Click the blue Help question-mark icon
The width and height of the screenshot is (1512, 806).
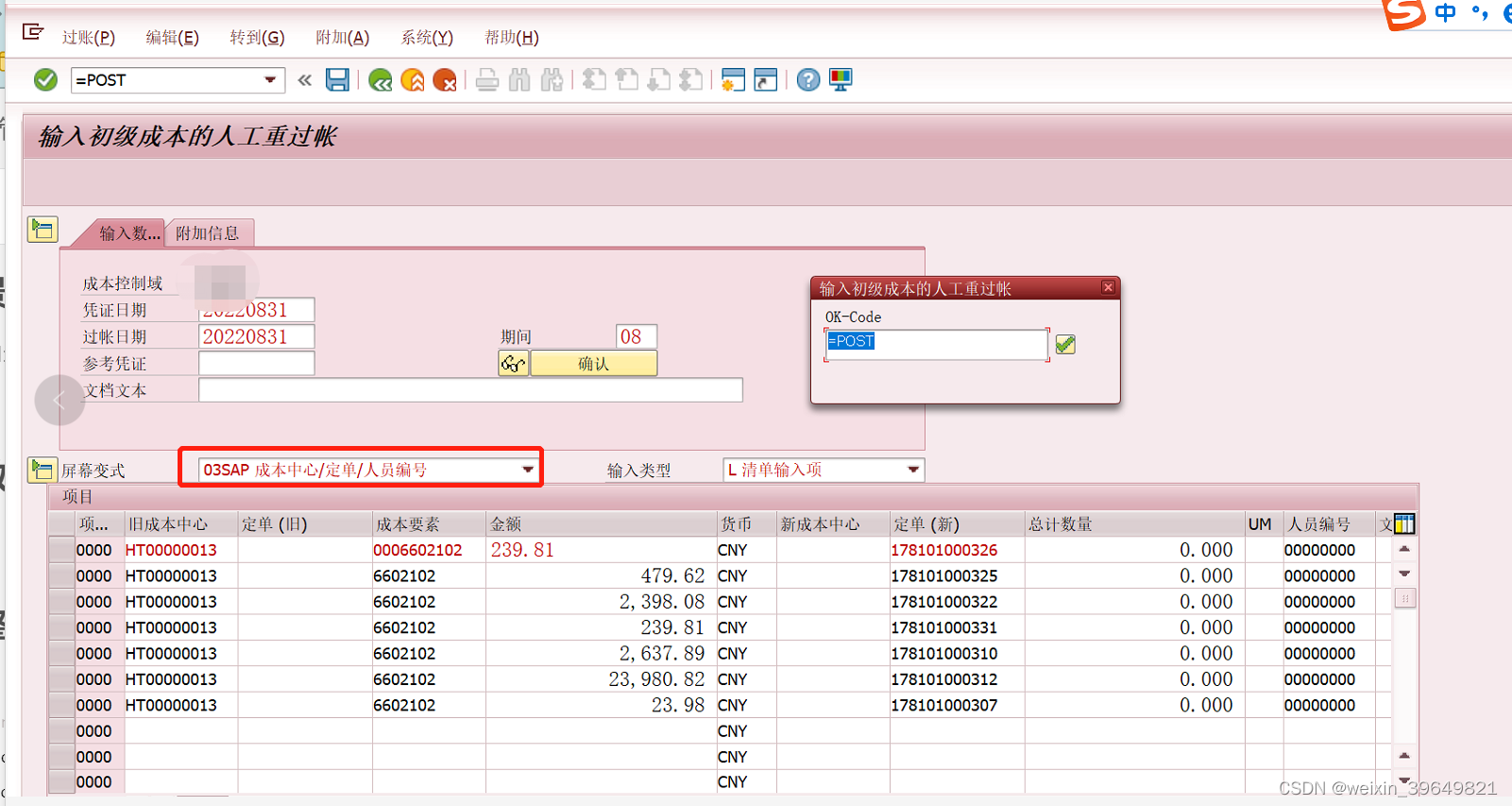tap(808, 80)
